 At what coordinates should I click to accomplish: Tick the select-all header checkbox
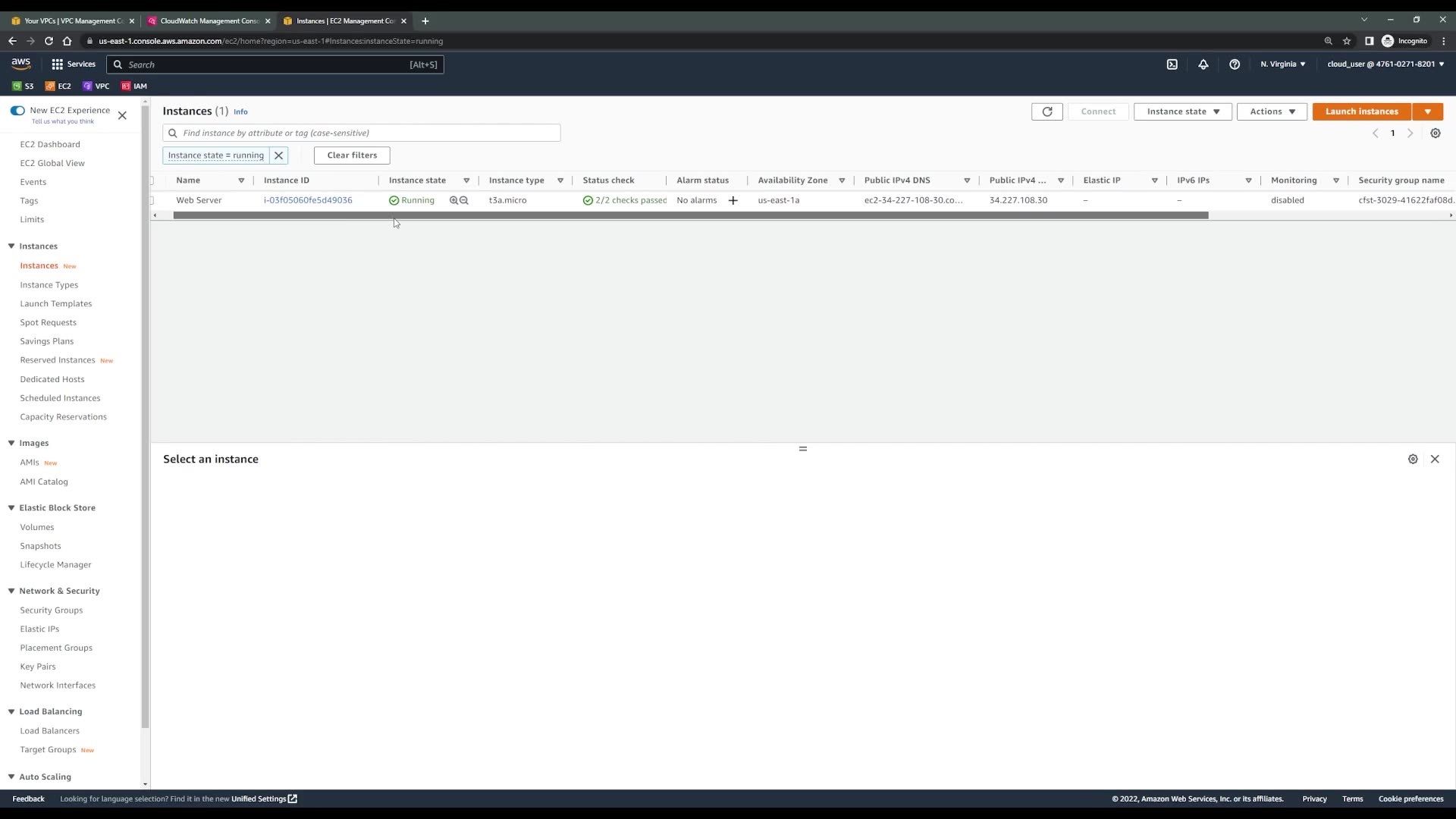click(152, 180)
